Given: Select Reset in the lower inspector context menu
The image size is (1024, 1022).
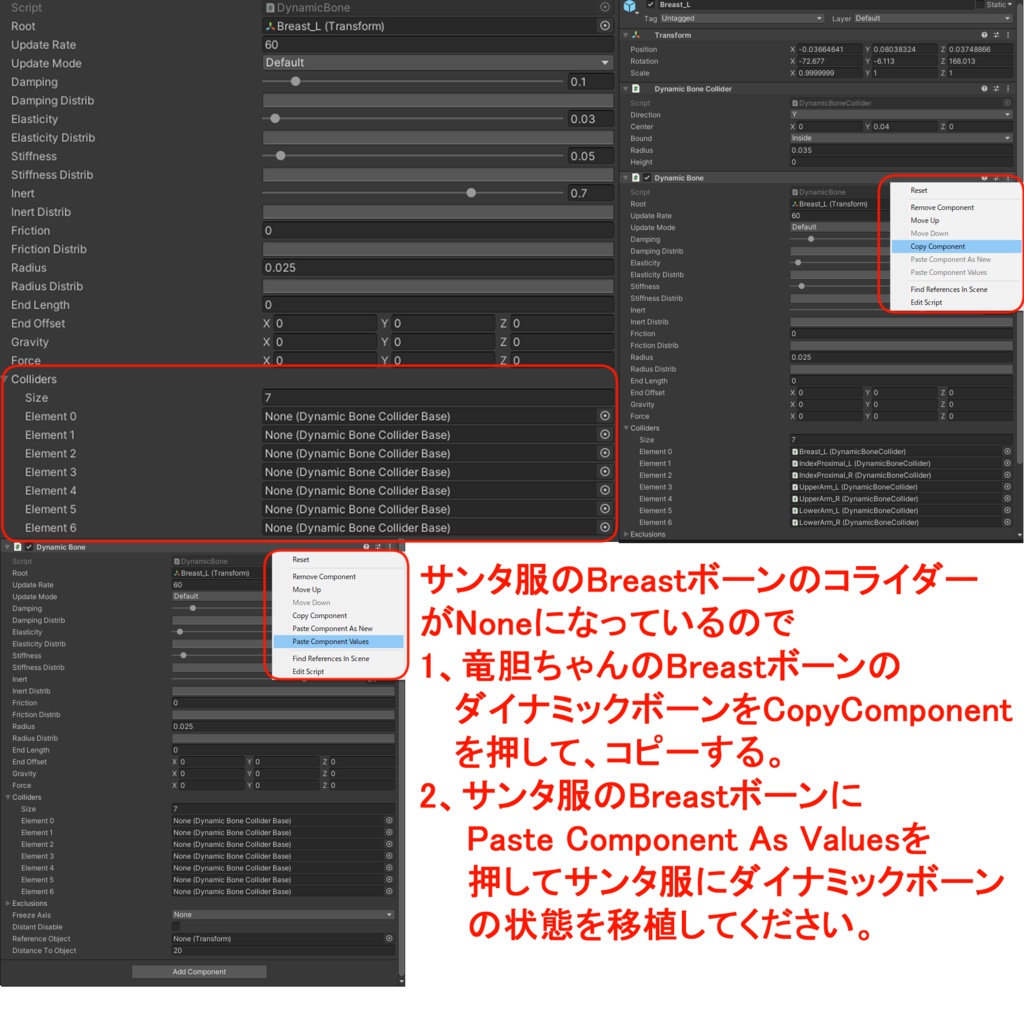Looking at the screenshot, I should tap(300, 559).
